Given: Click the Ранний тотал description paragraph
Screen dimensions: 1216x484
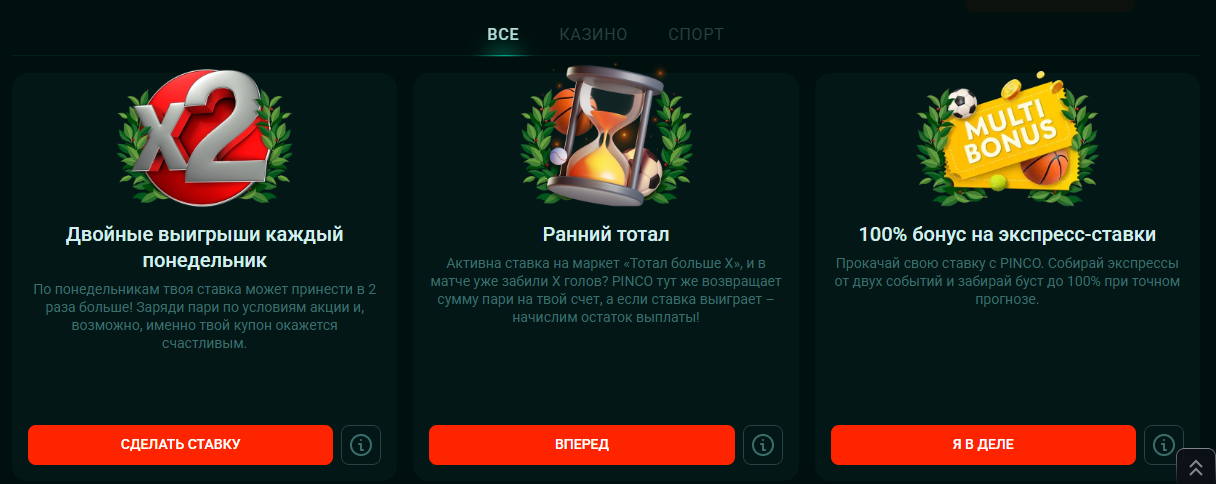Looking at the screenshot, I should 606,290.
